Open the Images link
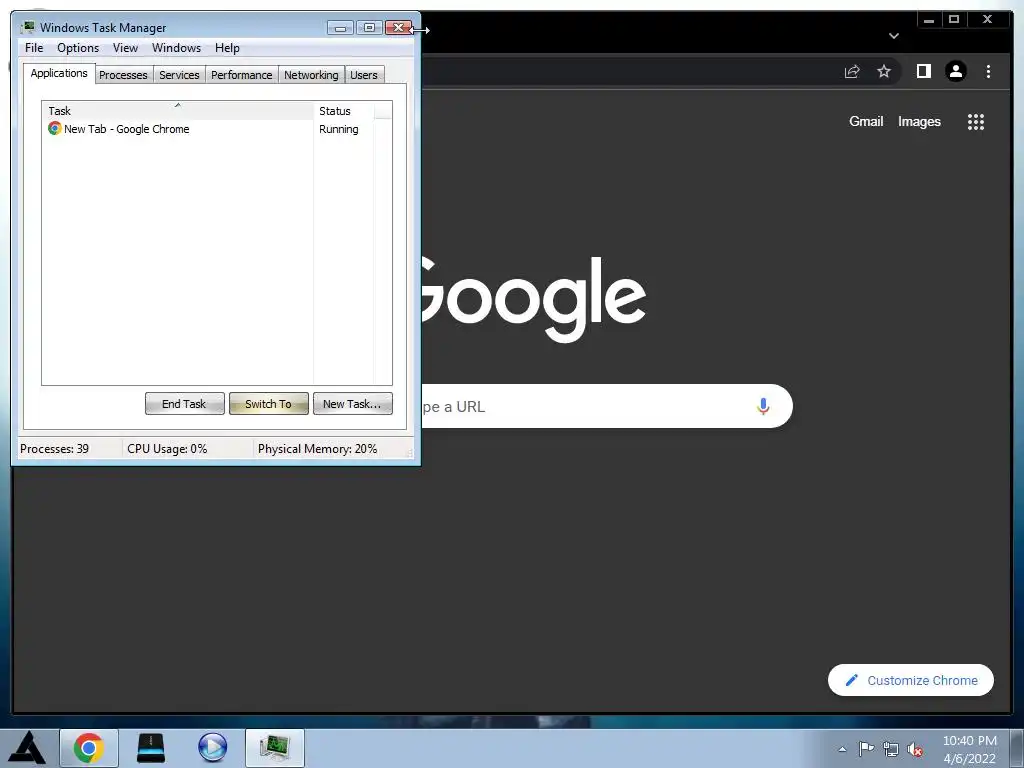The width and height of the screenshot is (1024, 768). (x=920, y=121)
